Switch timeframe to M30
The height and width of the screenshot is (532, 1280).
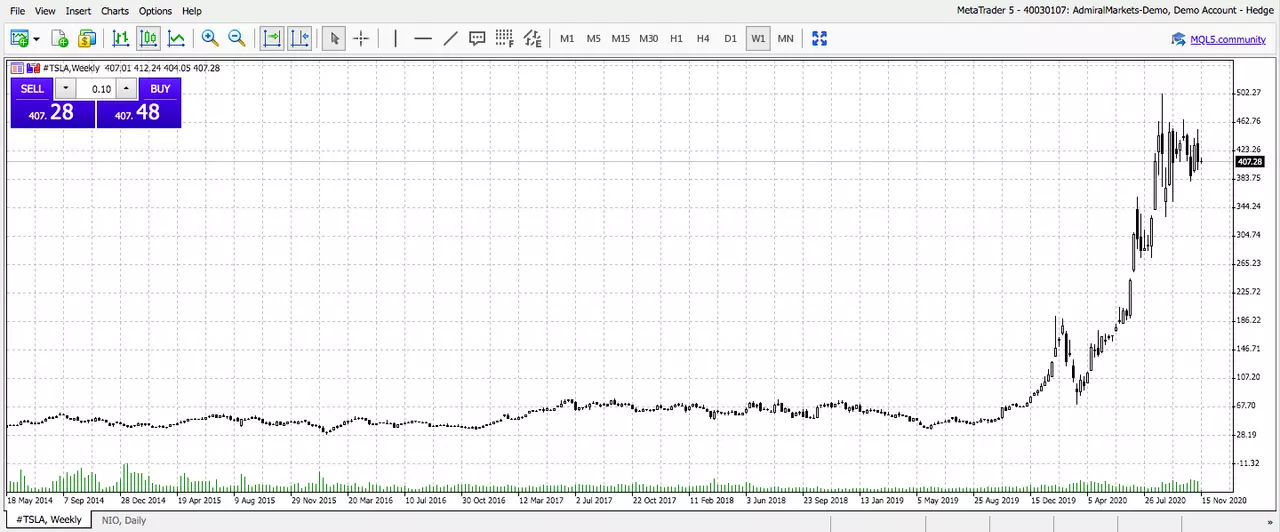pos(649,39)
